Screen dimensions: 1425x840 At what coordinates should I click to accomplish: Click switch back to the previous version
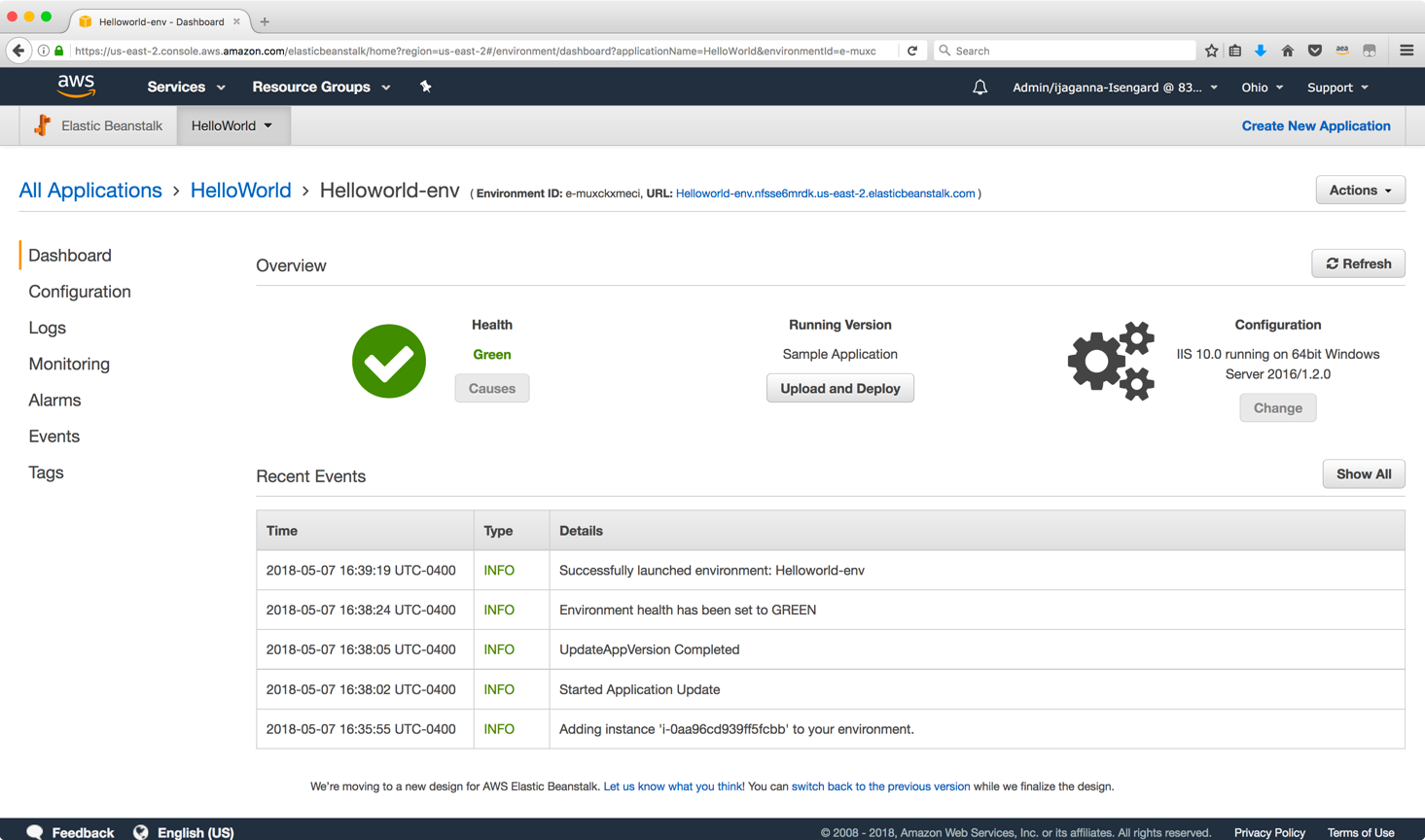click(880, 787)
